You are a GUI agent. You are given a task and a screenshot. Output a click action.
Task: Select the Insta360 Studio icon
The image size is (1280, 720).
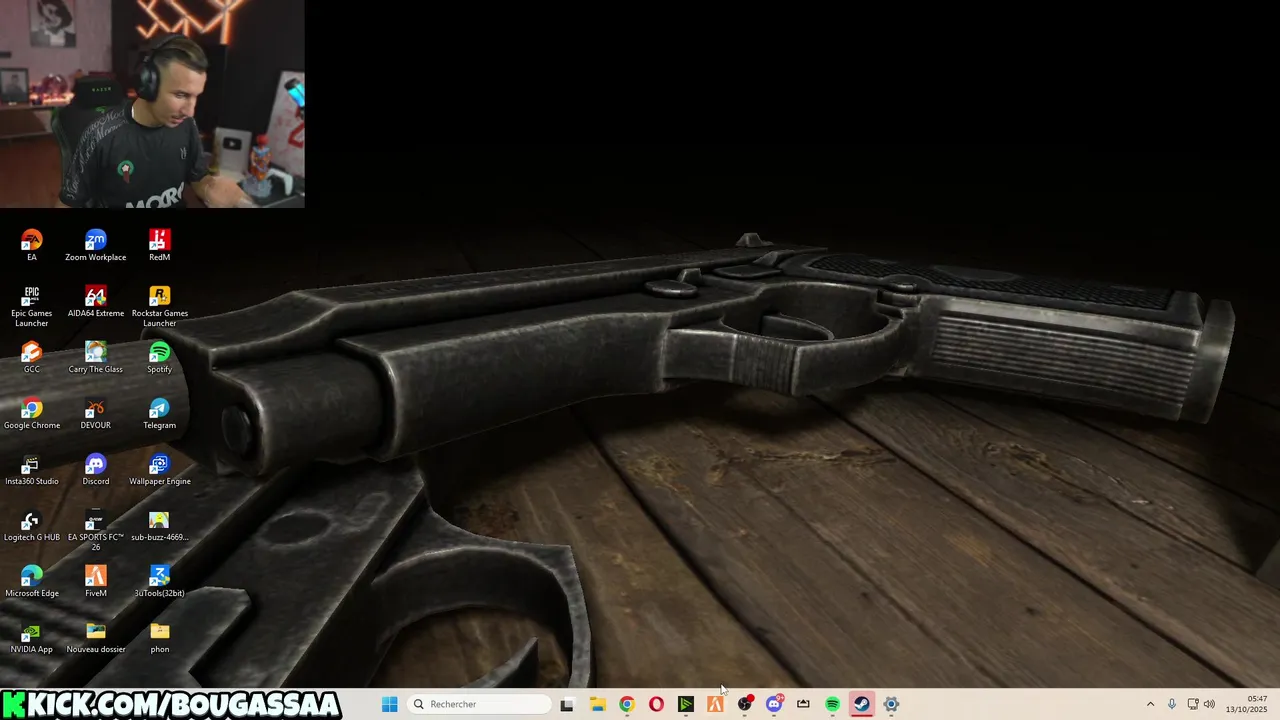(x=32, y=469)
